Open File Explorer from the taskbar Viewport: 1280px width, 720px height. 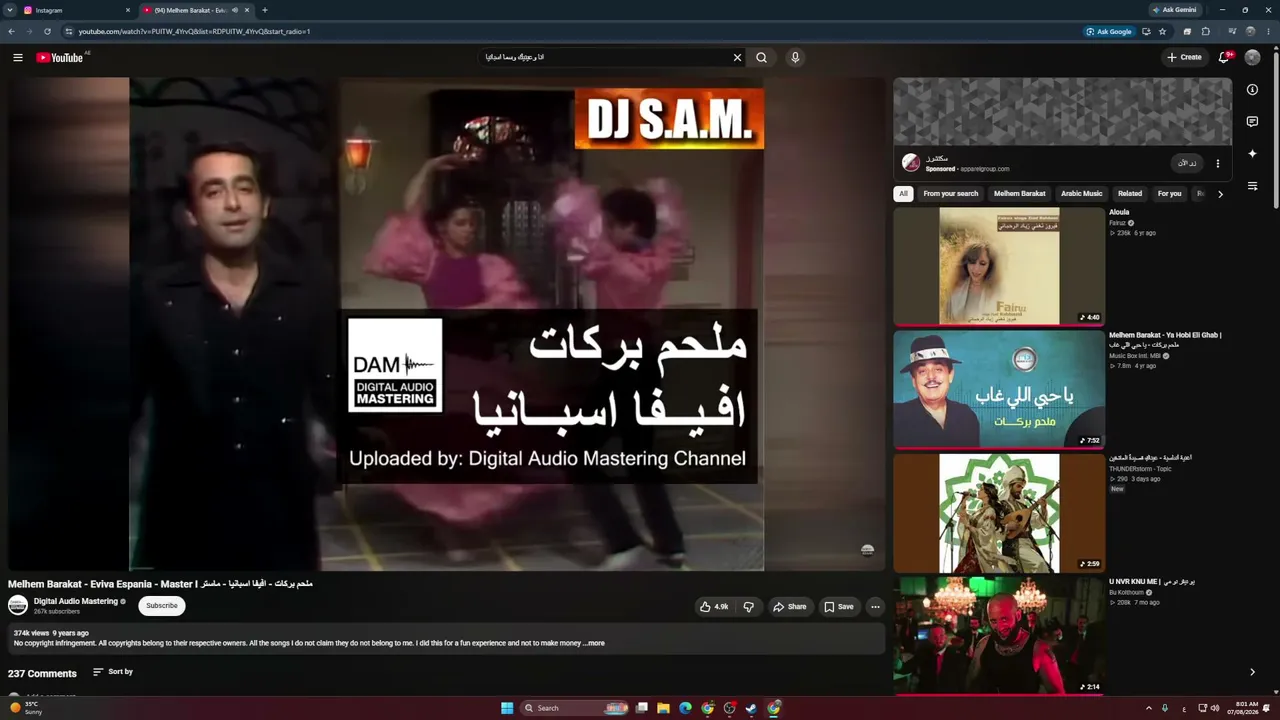[663, 708]
